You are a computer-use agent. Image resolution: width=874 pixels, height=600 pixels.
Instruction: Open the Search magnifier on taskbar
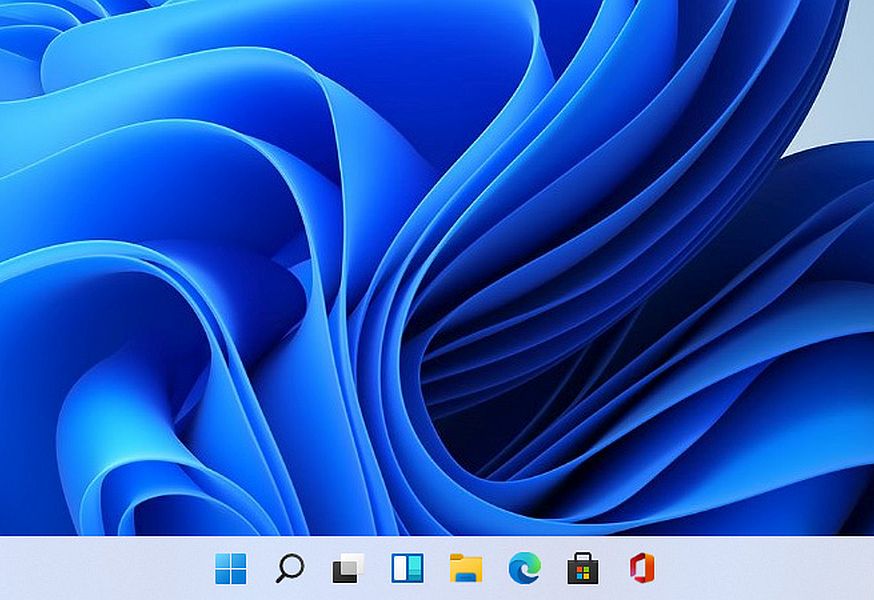pyautogui.click(x=290, y=568)
